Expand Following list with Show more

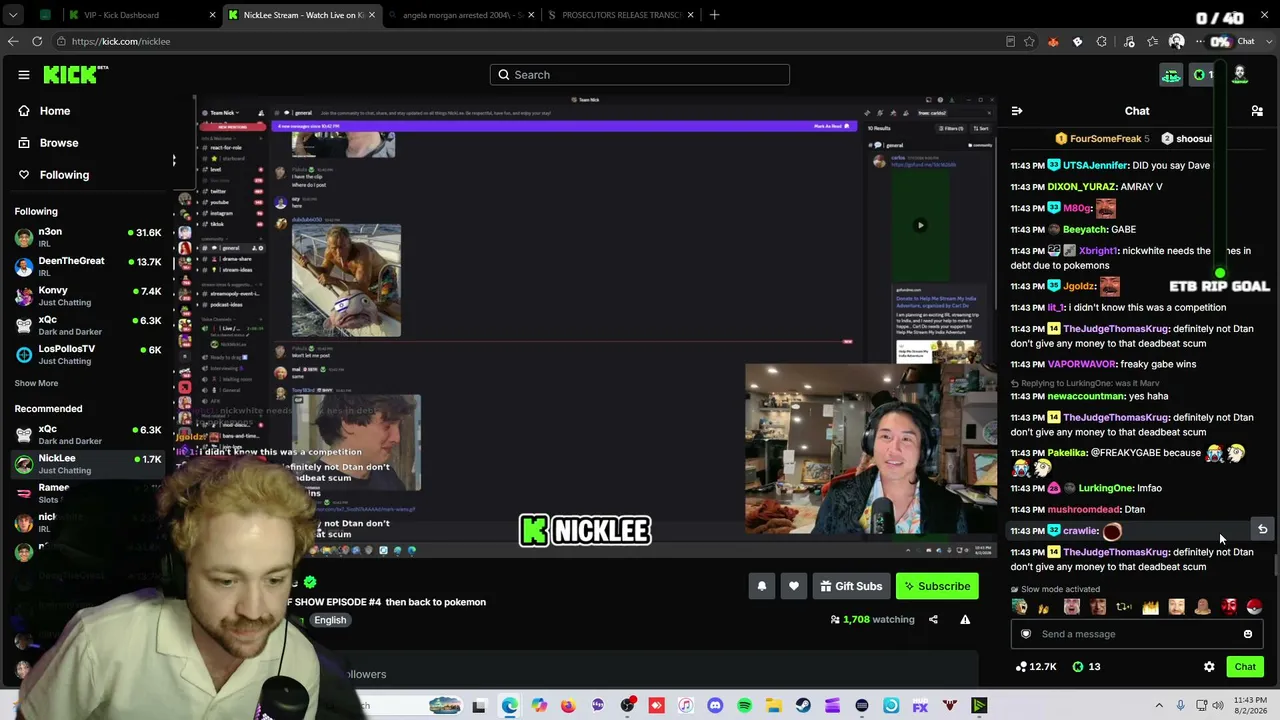36,383
